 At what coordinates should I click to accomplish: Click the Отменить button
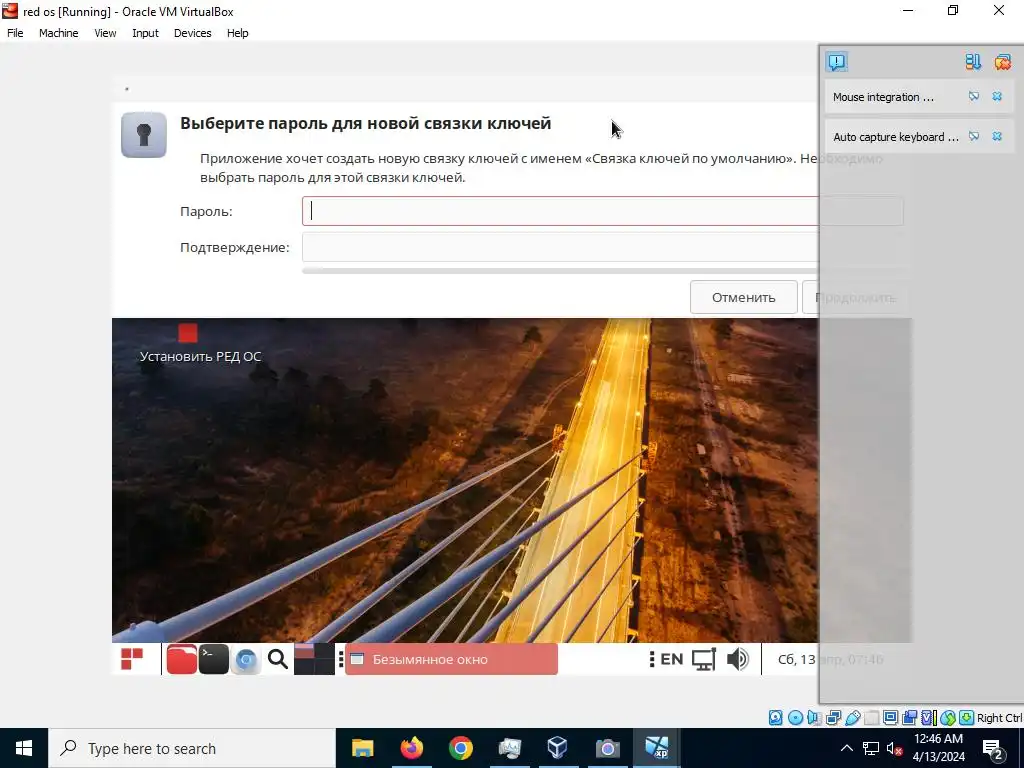pos(743,297)
